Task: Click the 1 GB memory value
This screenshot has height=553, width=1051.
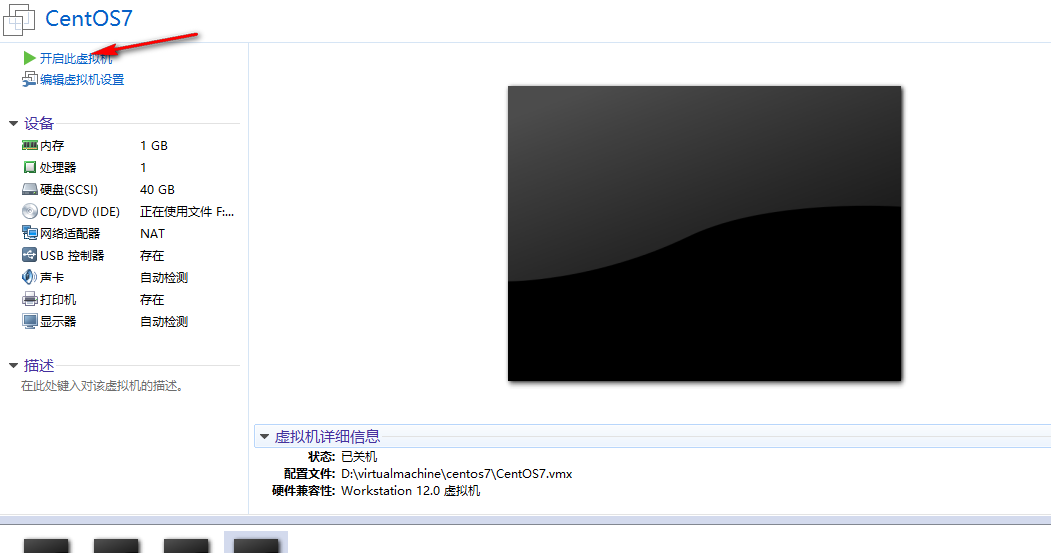Action: (x=153, y=145)
